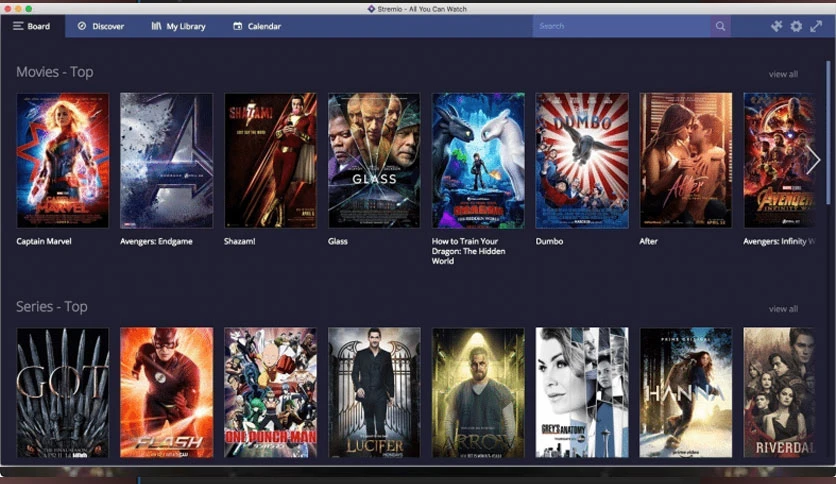Open Avengers: Infinity War poster
Screen dimensions: 836x484
[x=779, y=160]
